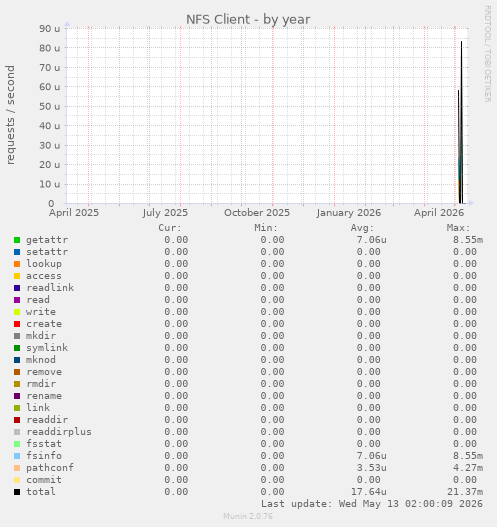Screen dimensions: 497x527
Task: Click the getattr green legend swatch
Action: 17,240
